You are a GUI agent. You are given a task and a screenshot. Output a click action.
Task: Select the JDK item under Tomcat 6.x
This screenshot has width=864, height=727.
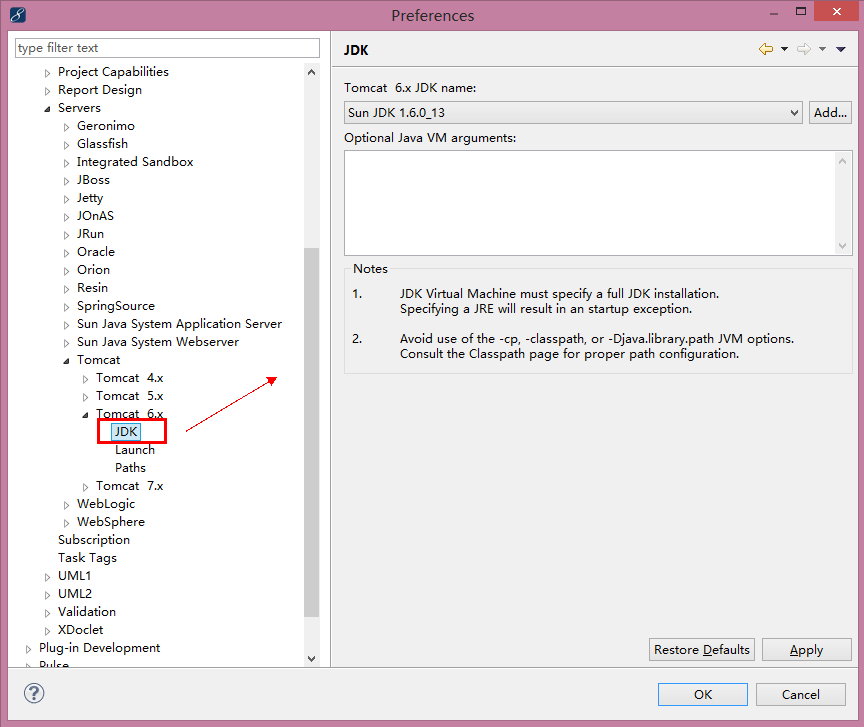pyautogui.click(x=126, y=432)
